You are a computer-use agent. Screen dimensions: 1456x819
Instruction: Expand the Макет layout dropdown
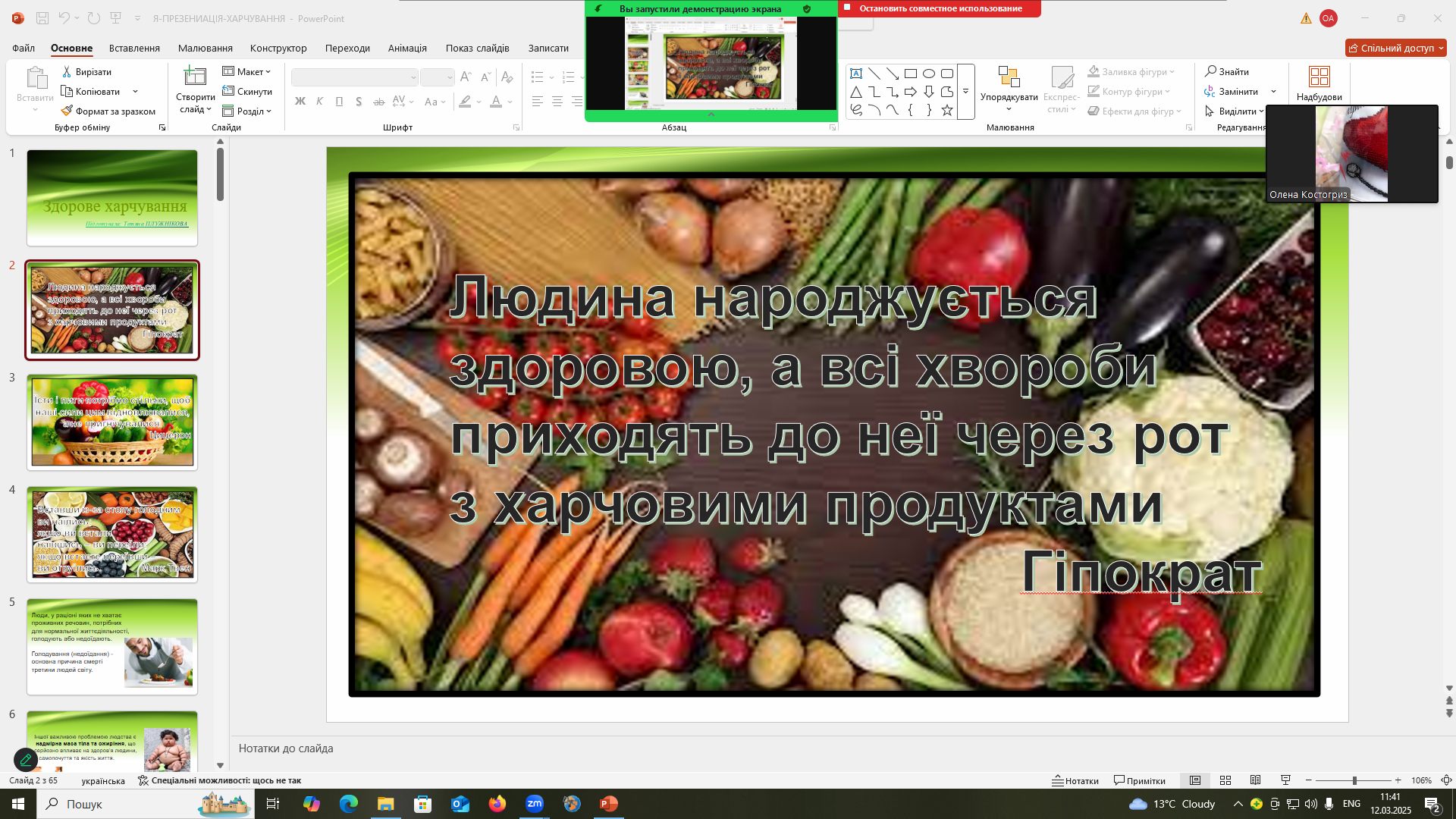(247, 71)
